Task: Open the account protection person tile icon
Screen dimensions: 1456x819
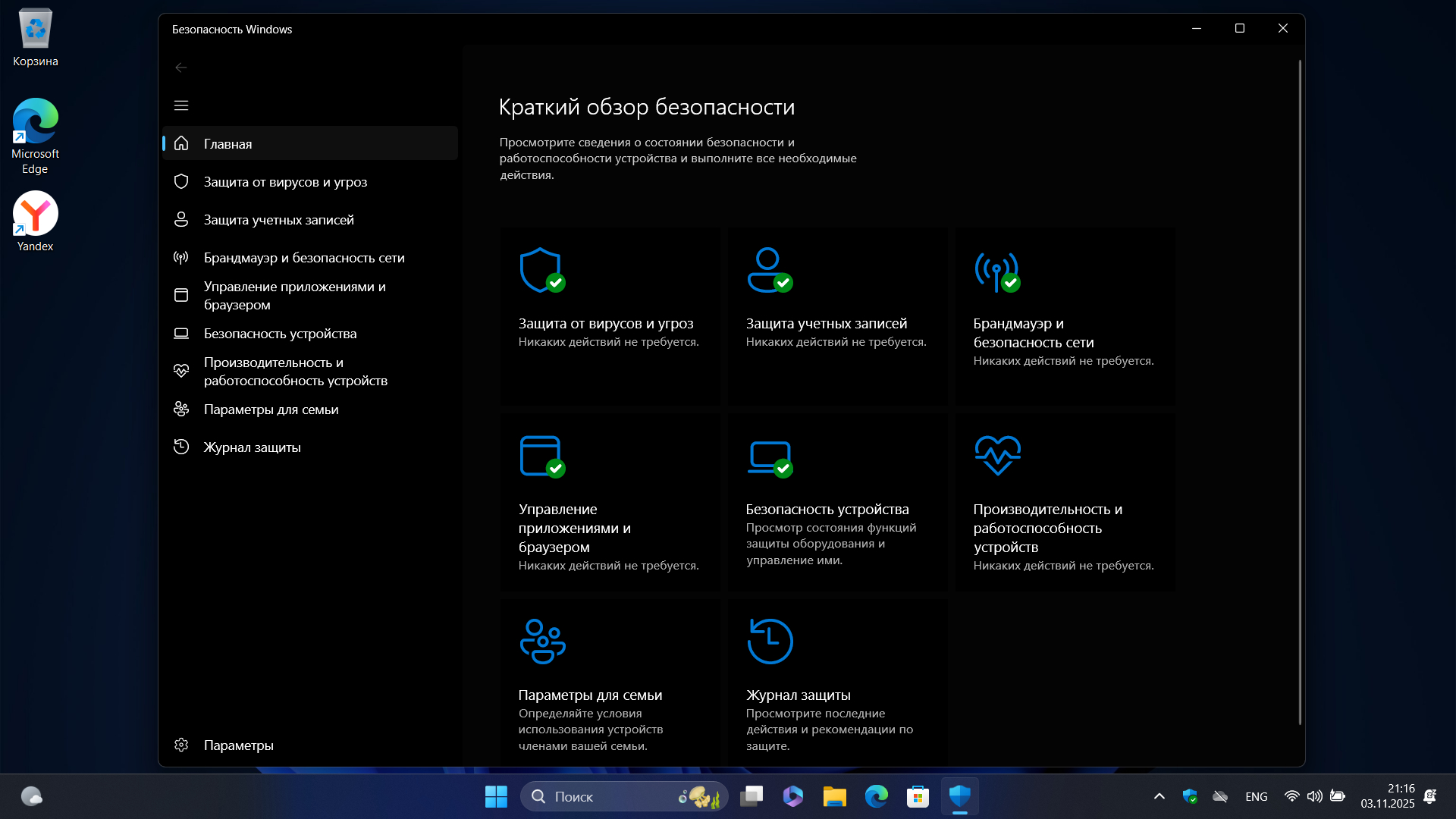Action: point(769,269)
